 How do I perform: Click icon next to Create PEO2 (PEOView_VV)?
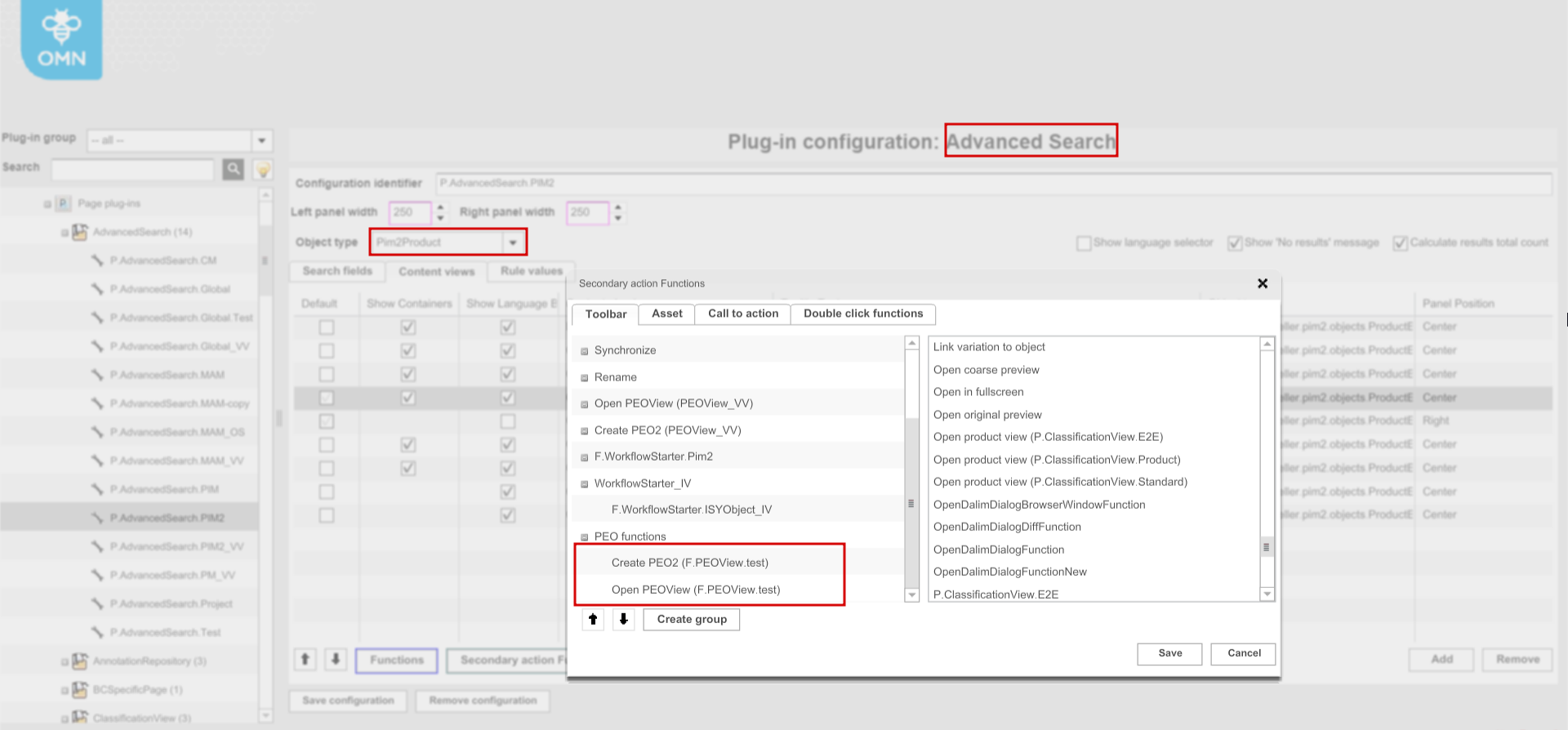(585, 431)
